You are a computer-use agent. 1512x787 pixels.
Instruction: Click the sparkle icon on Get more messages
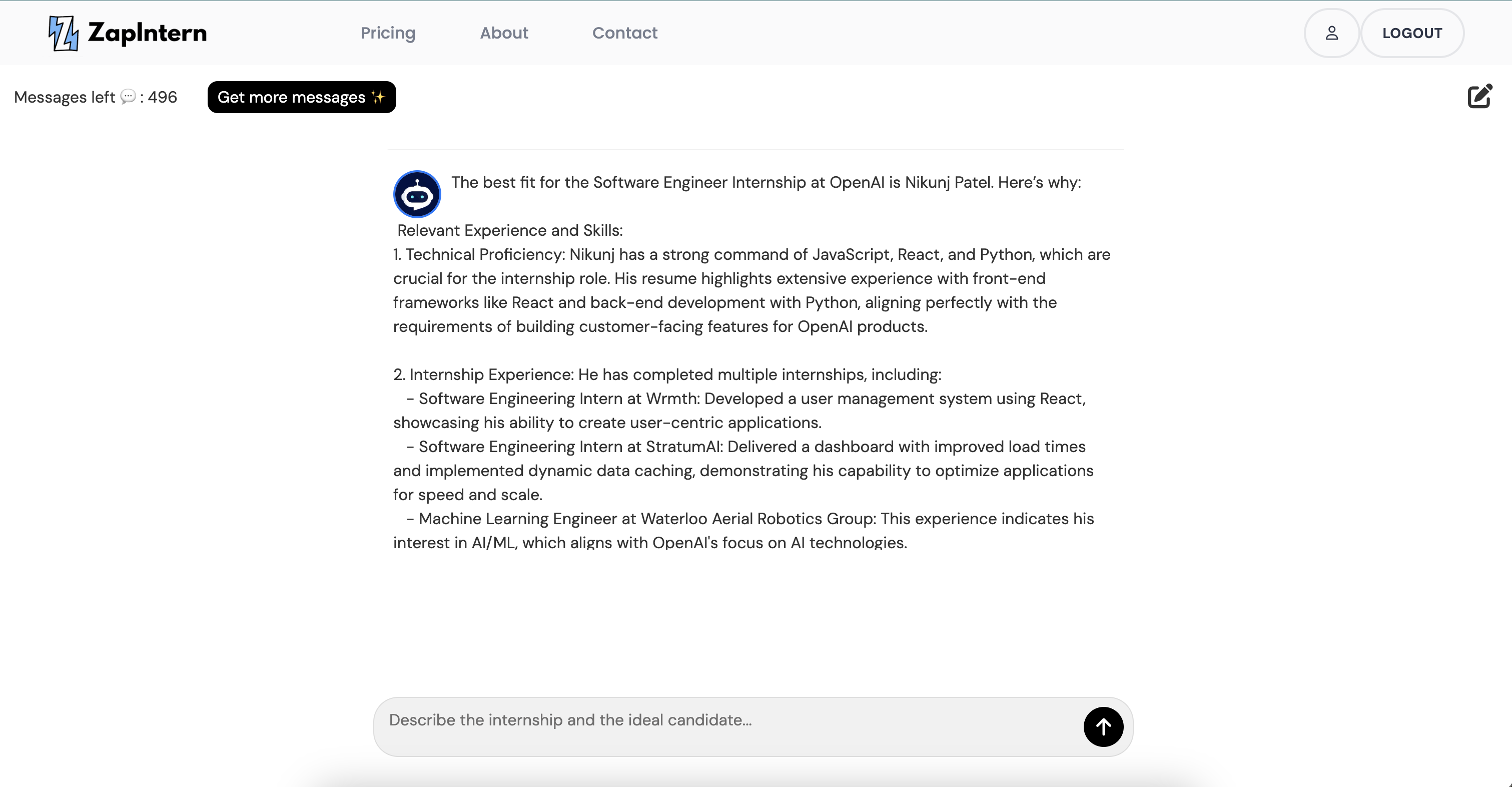coord(378,97)
